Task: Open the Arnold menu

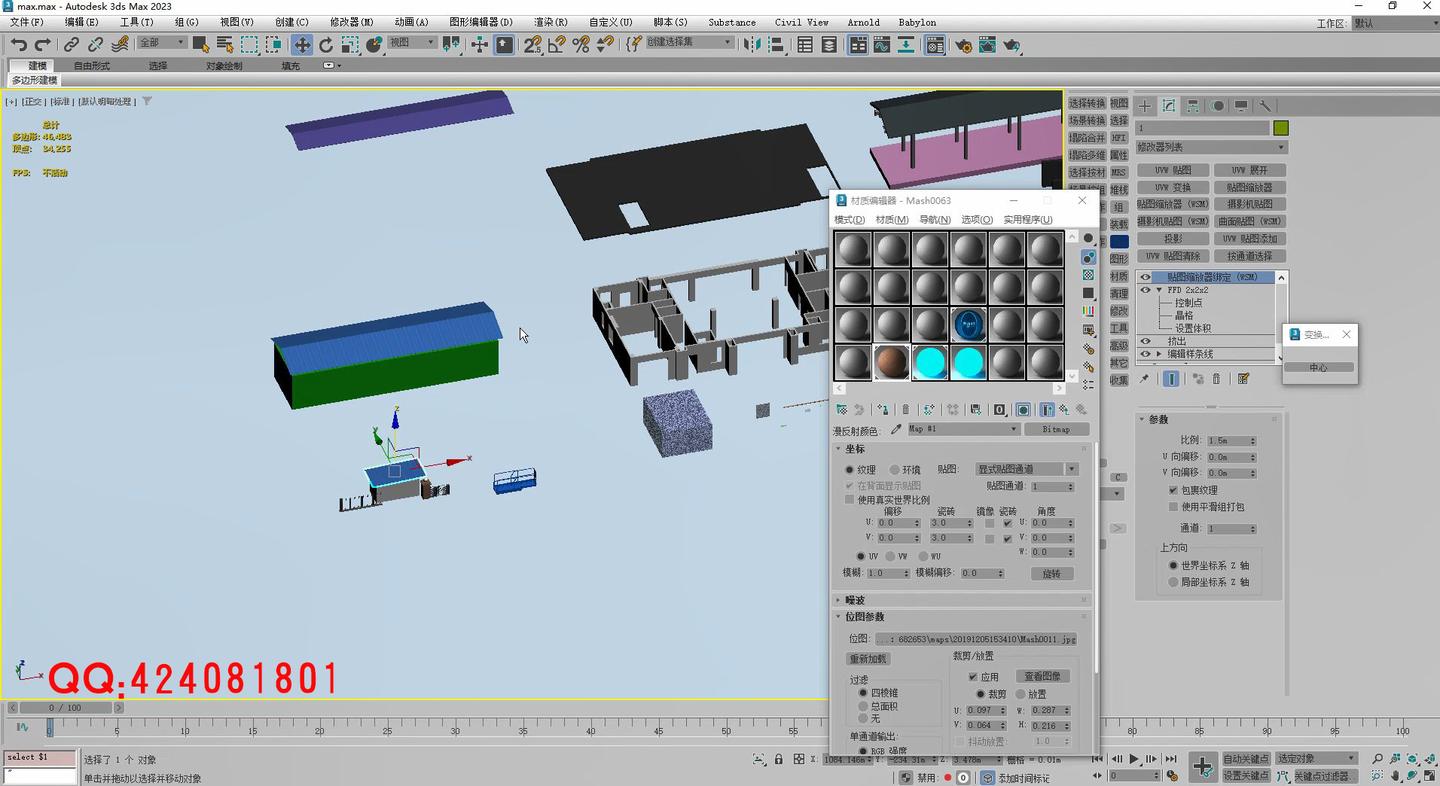Action: click(x=863, y=22)
